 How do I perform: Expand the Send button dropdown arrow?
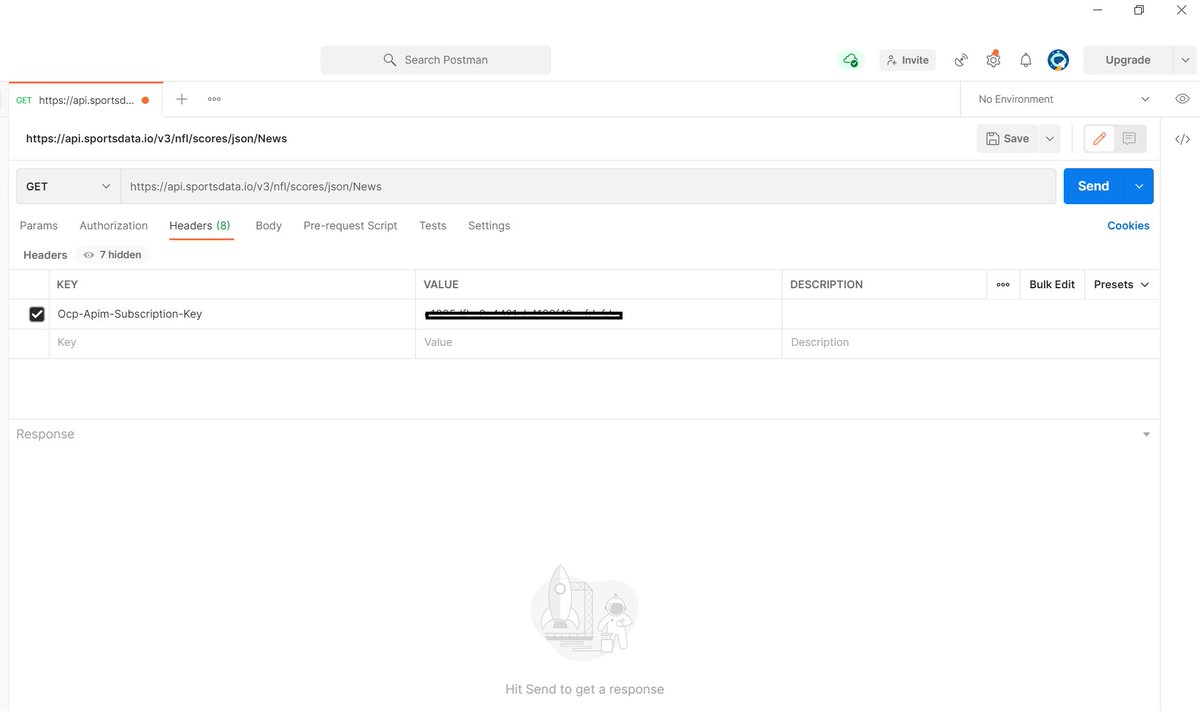coord(1139,186)
